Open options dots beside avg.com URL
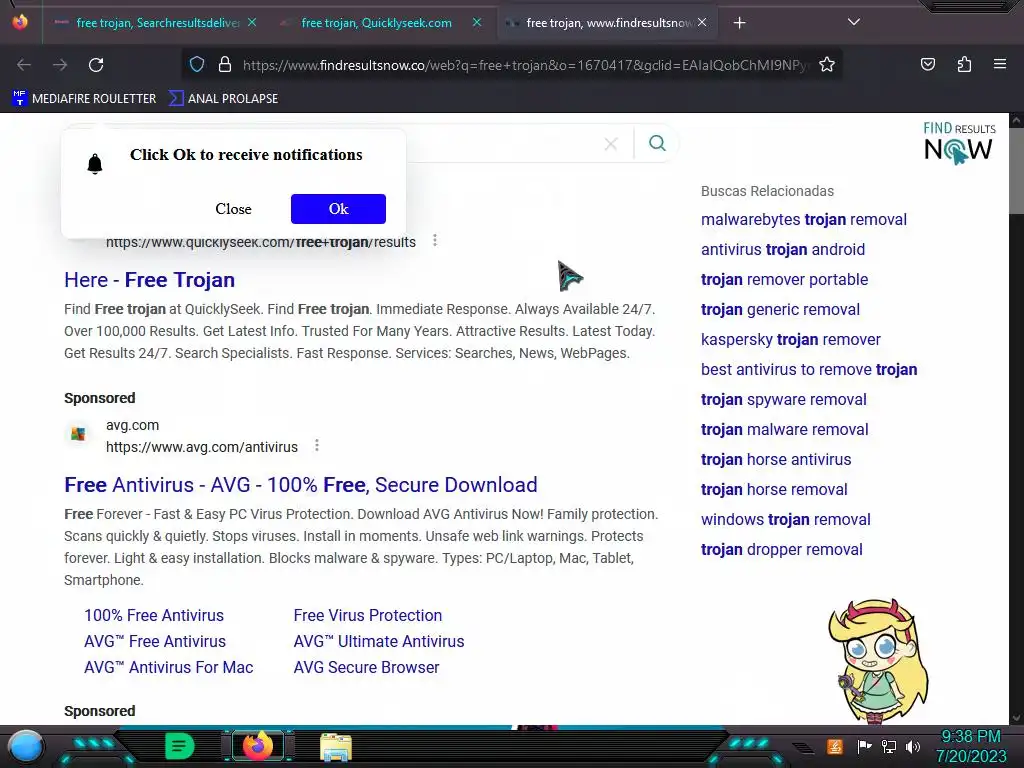The width and height of the screenshot is (1024, 768). (x=317, y=445)
